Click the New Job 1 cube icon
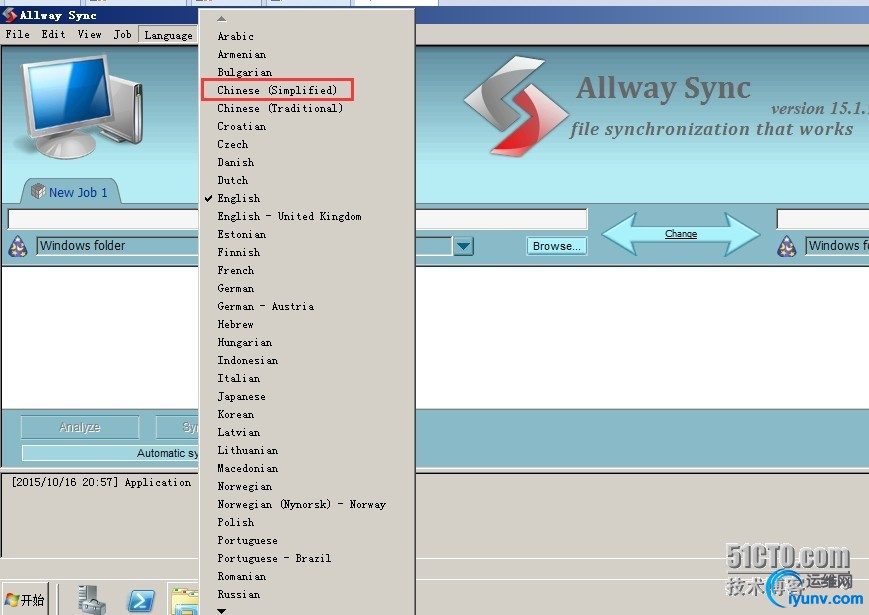Image resolution: width=869 pixels, height=615 pixels. pos(38,191)
